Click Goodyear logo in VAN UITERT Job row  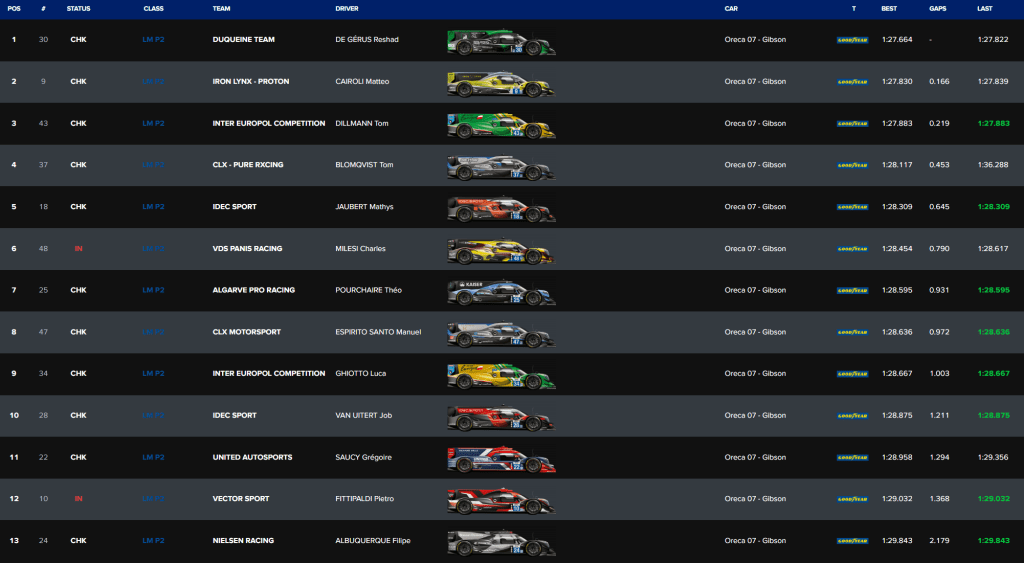(852, 416)
